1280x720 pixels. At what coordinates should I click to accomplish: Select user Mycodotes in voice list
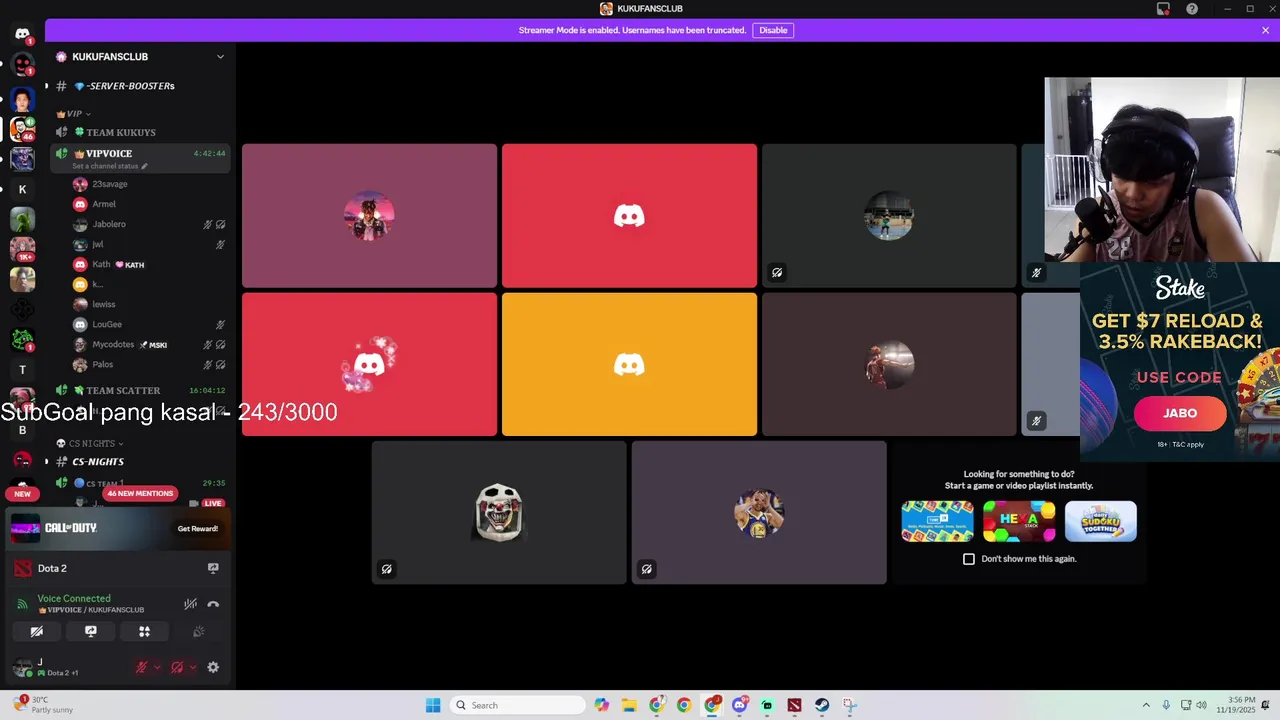(150, 344)
